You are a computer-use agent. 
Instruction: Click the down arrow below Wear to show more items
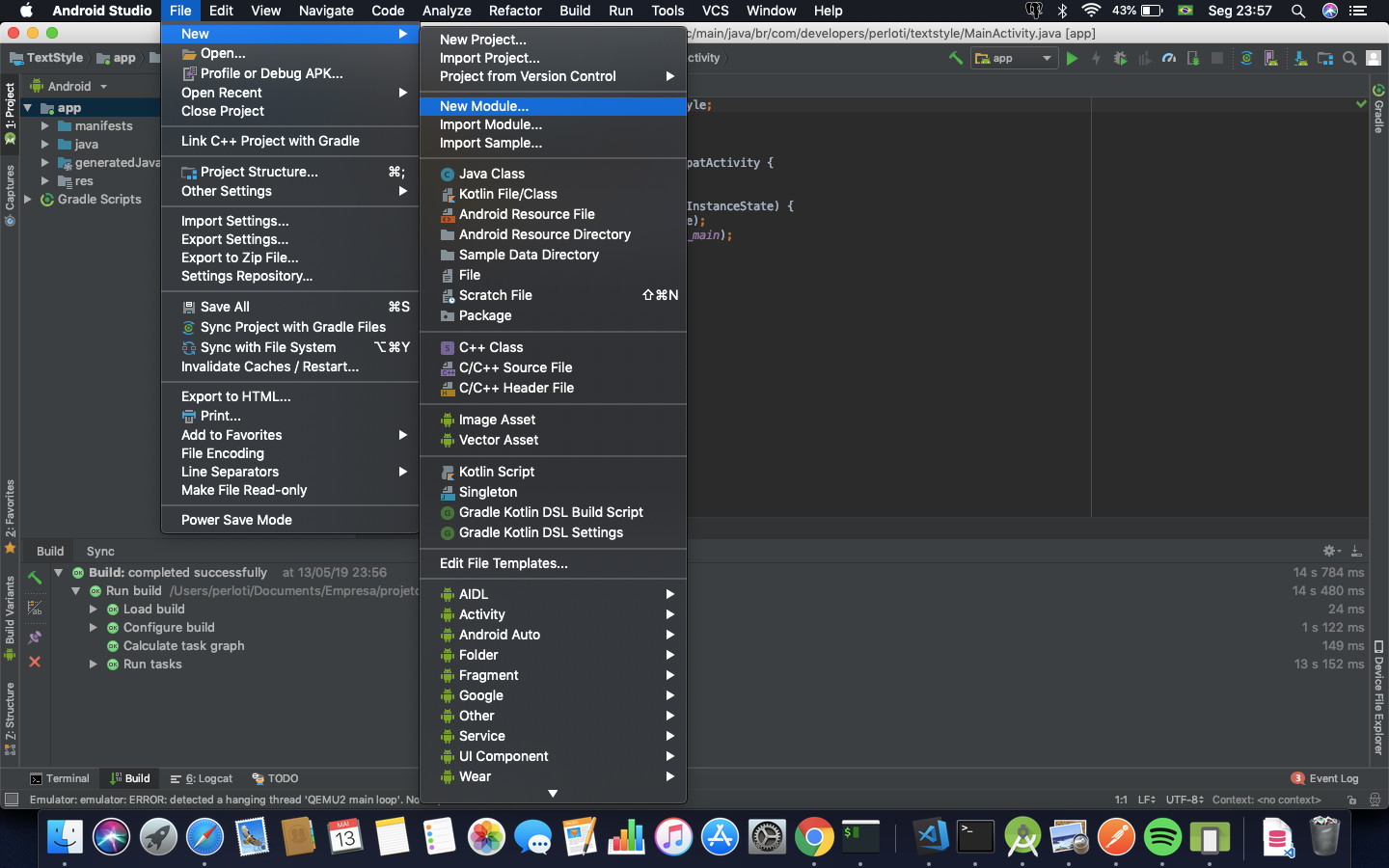553,794
